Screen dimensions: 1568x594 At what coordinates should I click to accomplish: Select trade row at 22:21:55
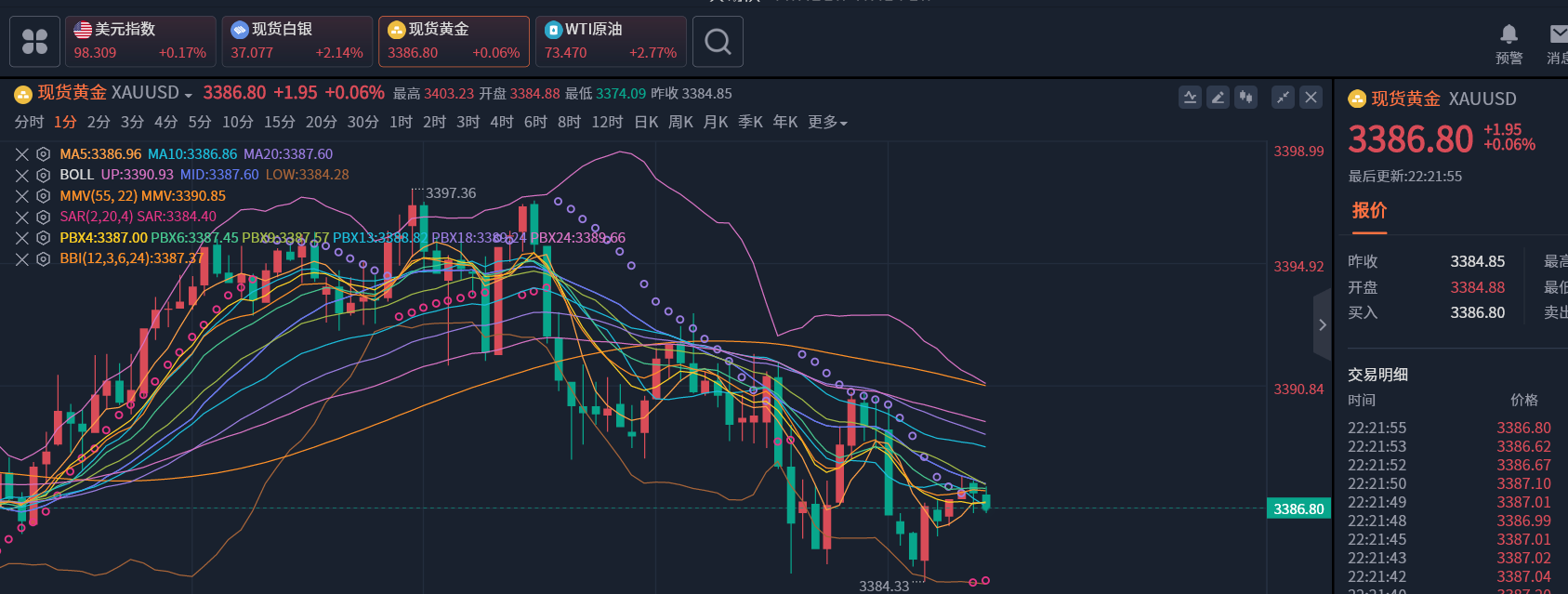(x=1450, y=428)
